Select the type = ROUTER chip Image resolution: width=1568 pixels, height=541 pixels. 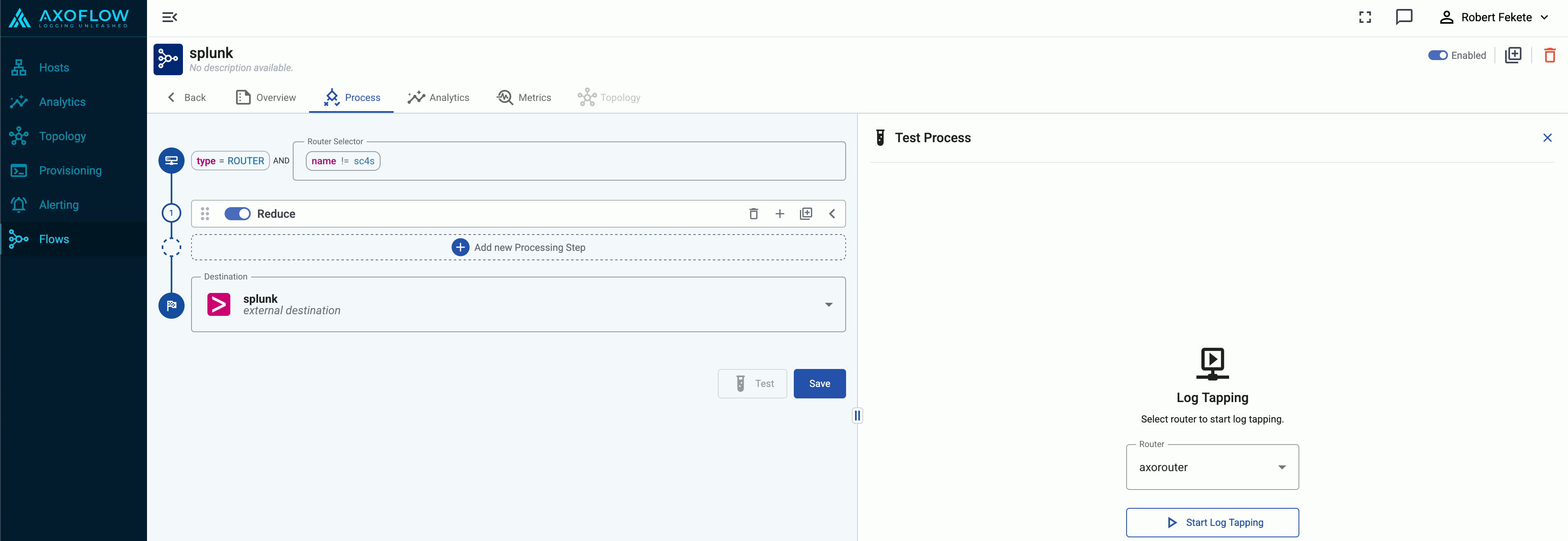(x=230, y=161)
